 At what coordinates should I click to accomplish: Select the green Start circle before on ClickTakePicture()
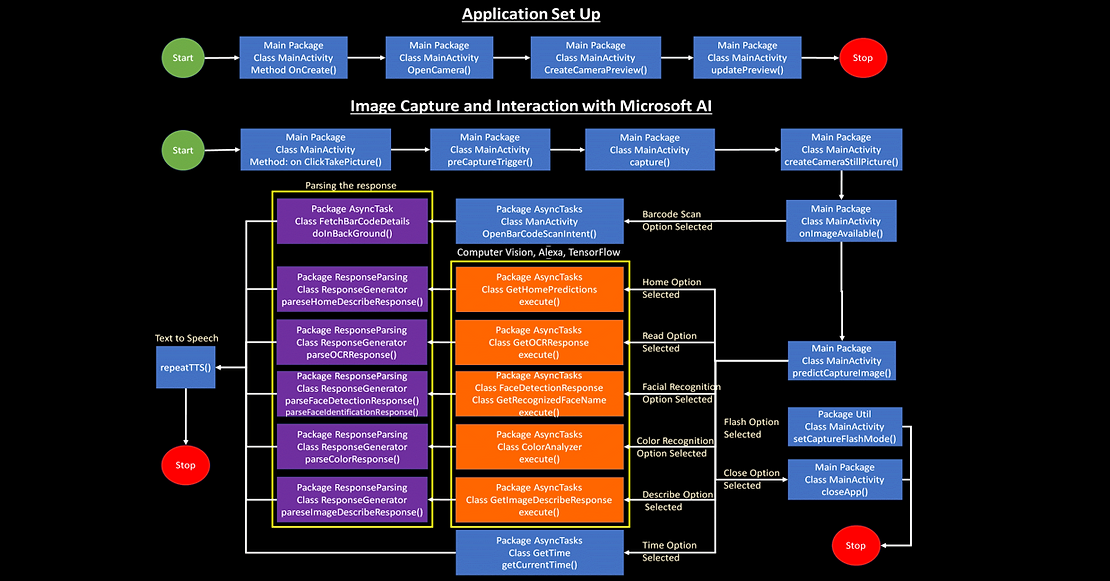click(x=183, y=150)
